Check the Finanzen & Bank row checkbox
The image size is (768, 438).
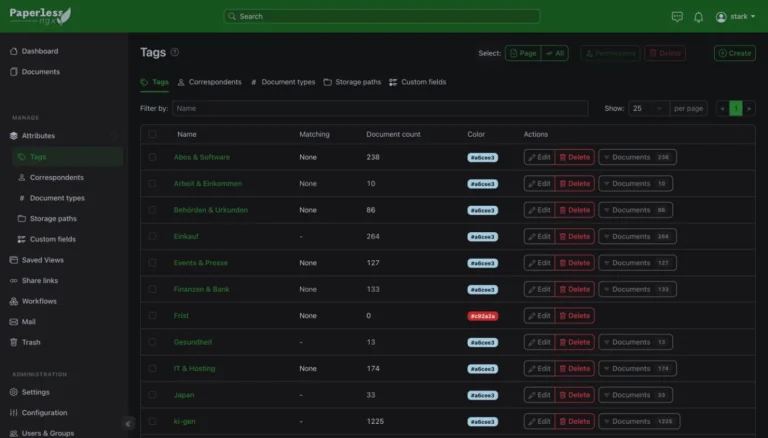click(x=152, y=290)
